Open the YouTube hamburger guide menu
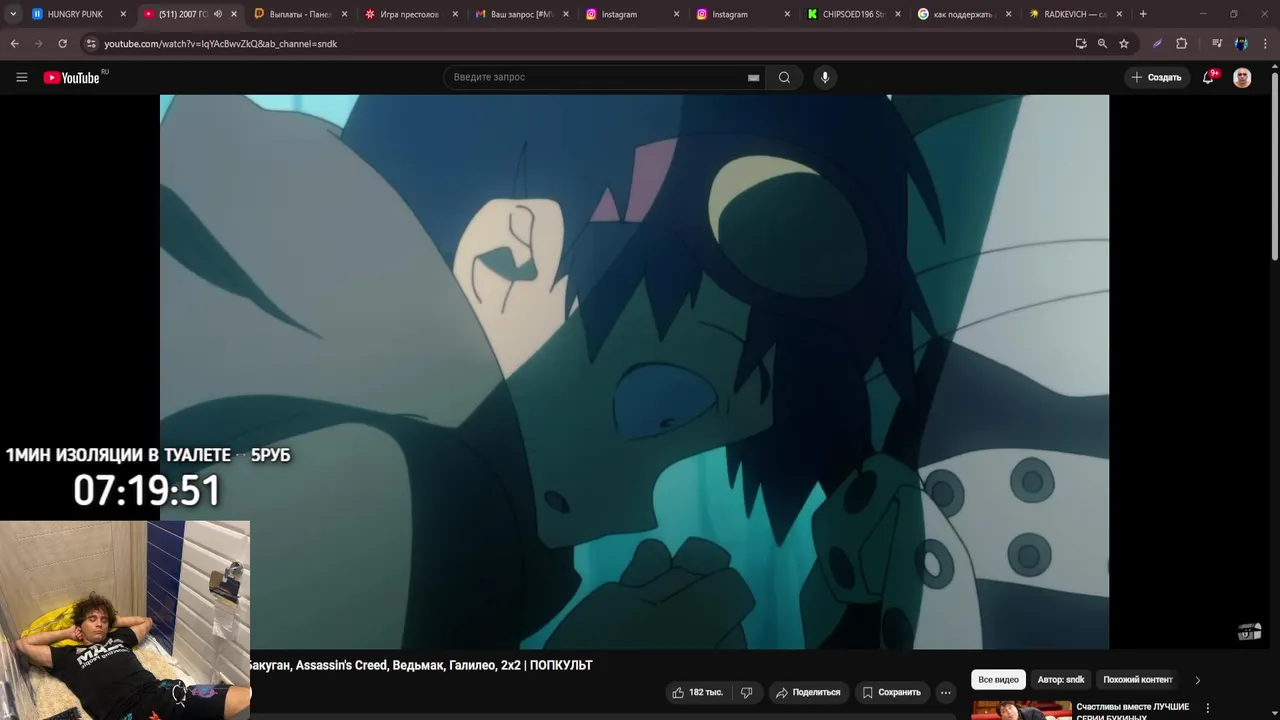Screen dimensions: 1280x720 21,77
